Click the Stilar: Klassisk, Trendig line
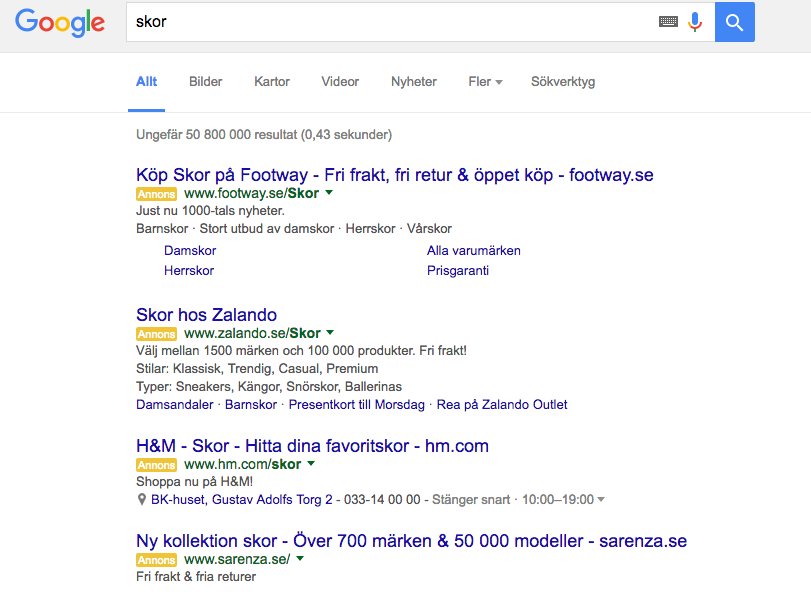Screen dimensions: 811x596 click(257, 369)
